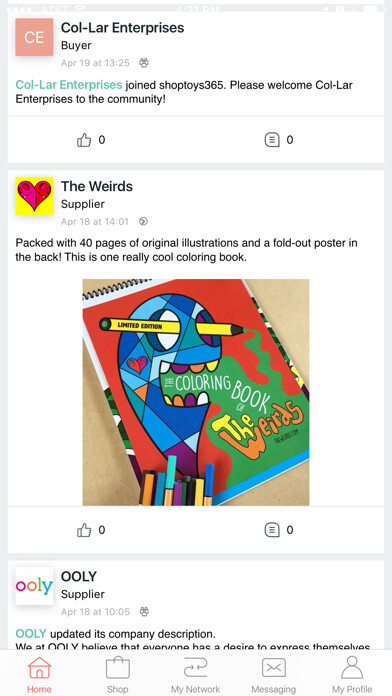The width and height of the screenshot is (392, 696).
Task: Open the coloring book product image
Action: pyautogui.click(x=196, y=392)
